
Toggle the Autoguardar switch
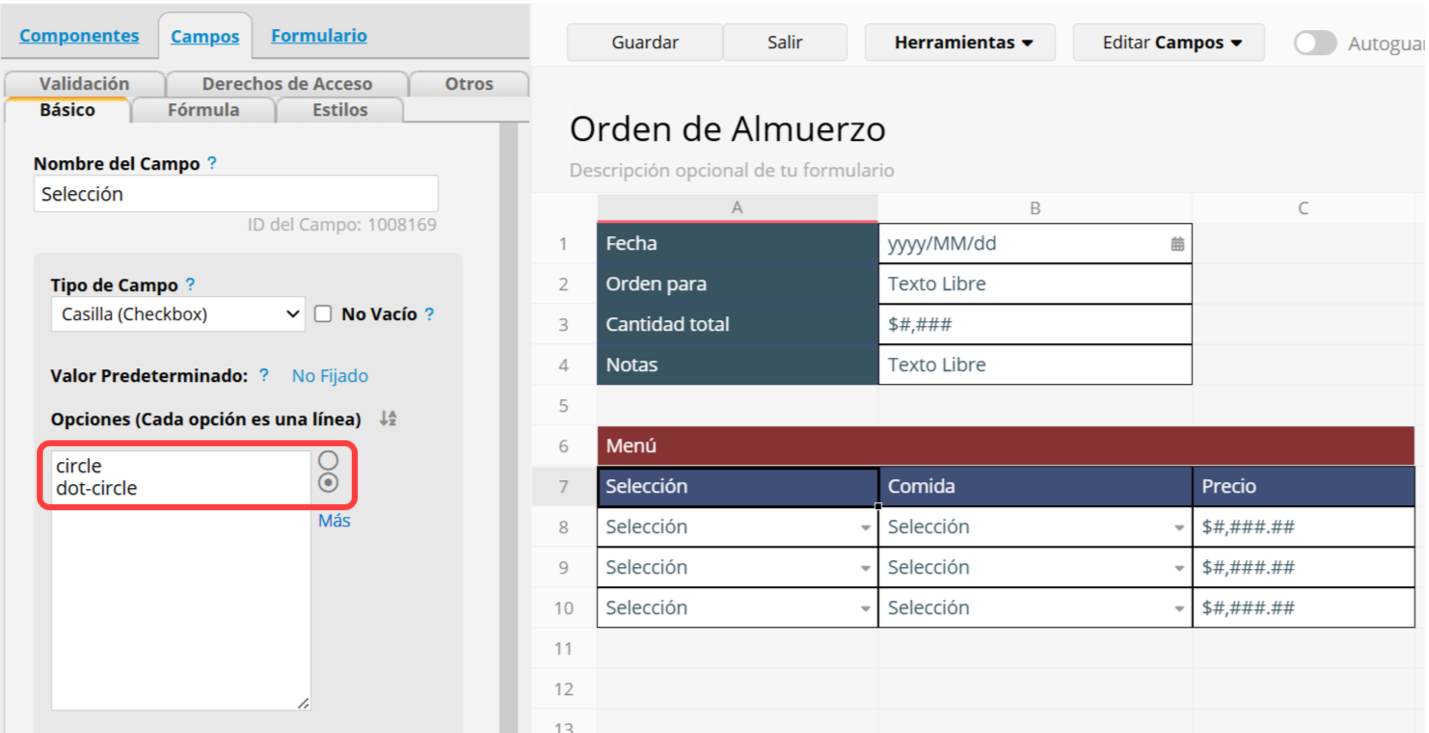[x=1315, y=43]
